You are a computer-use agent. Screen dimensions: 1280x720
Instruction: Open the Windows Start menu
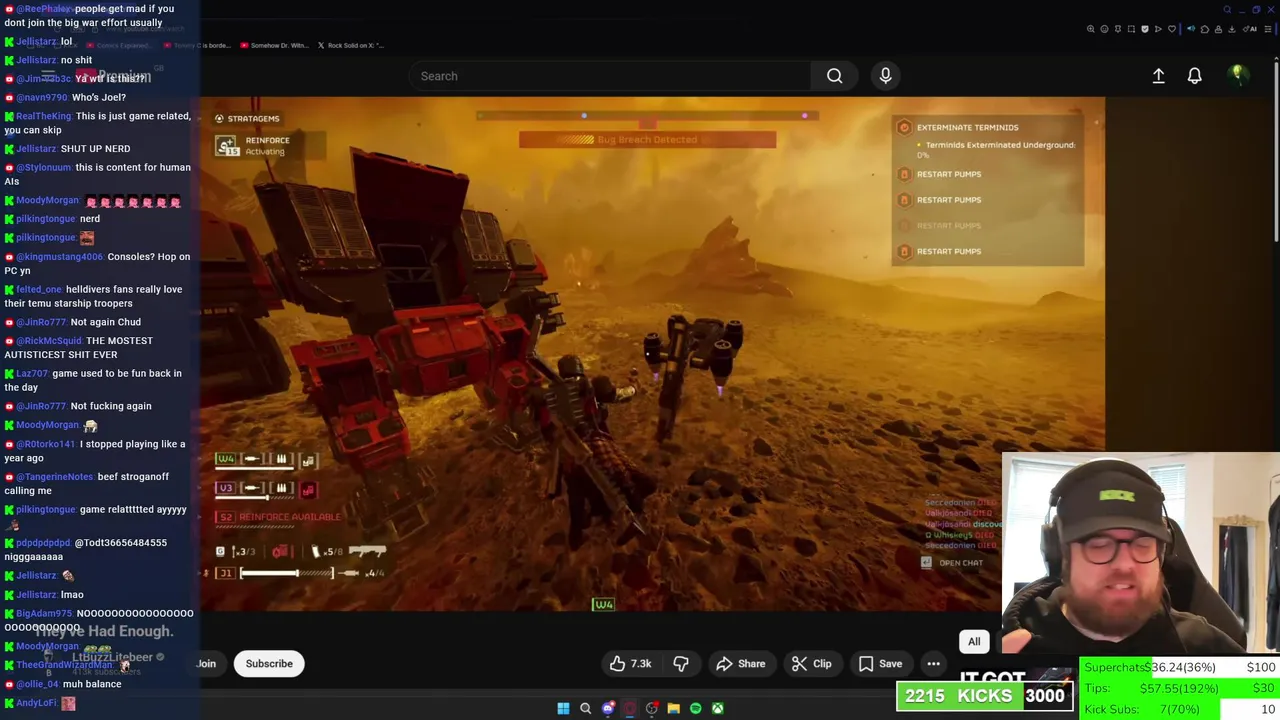pyautogui.click(x=563, y=709)
